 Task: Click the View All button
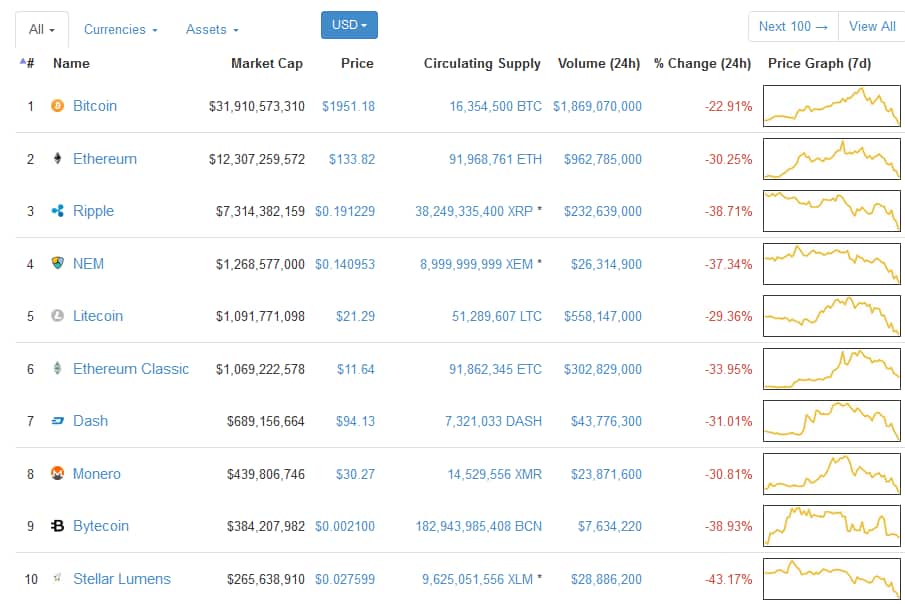(872, 26)
